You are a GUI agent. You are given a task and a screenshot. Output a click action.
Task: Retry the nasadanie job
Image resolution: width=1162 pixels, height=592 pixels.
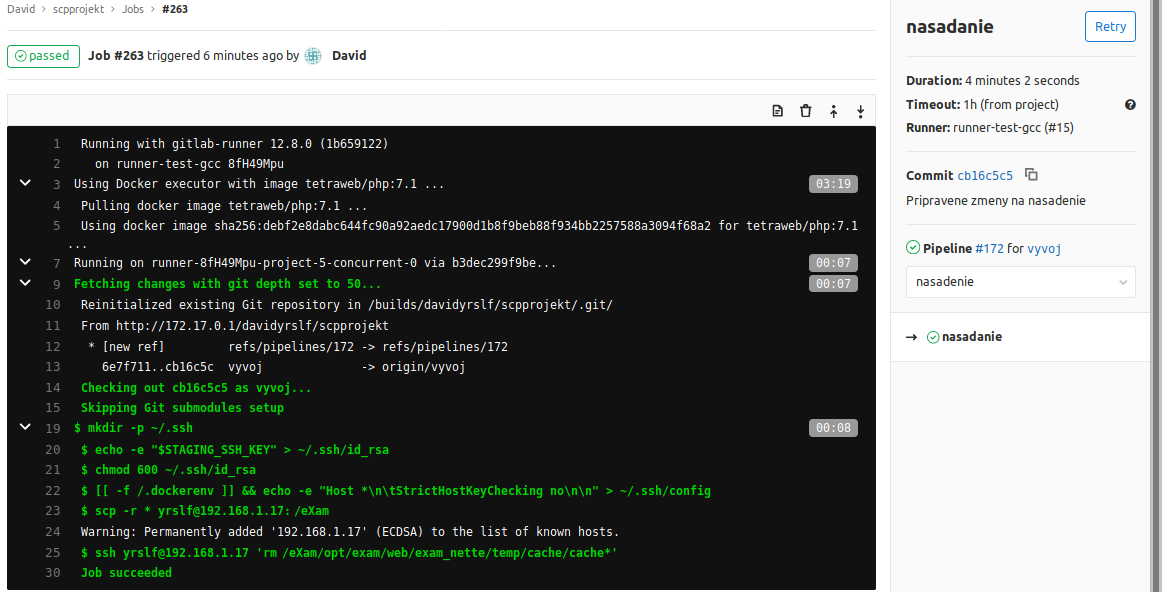click(x=1110, y=27)
